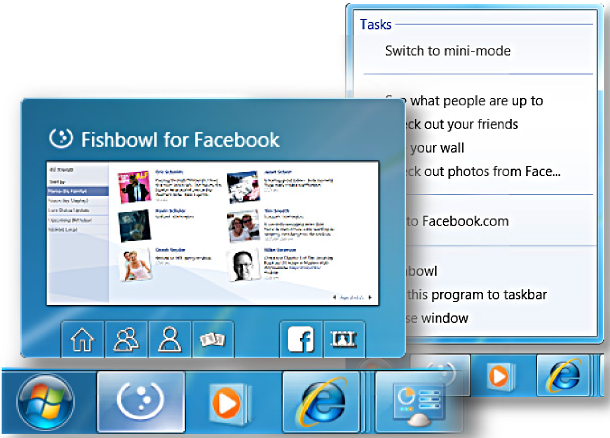Click the filmstrip photo button in preview

coord(344,339)
